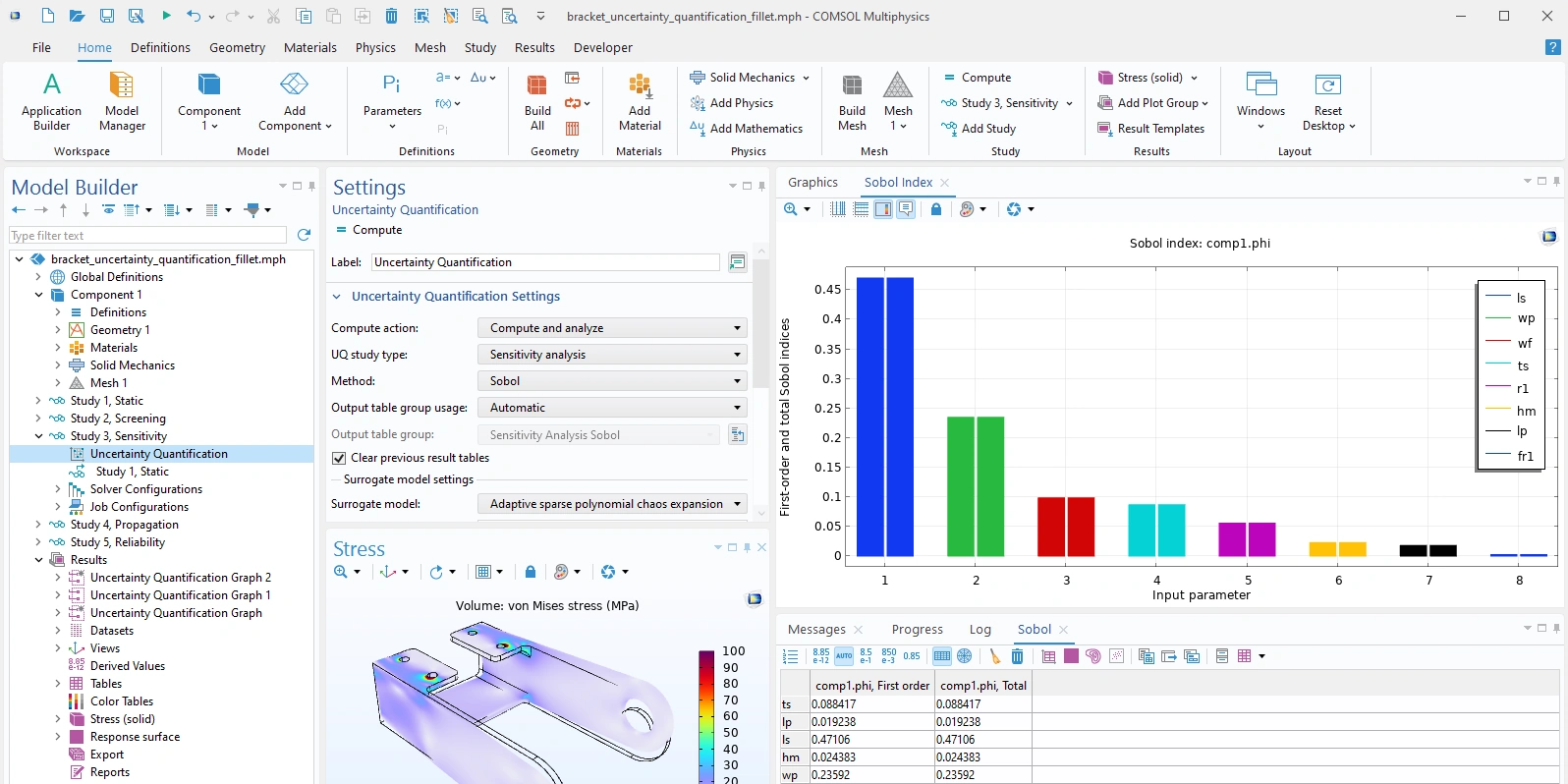
Task: Click the Label text field
Action: point(545,262)
